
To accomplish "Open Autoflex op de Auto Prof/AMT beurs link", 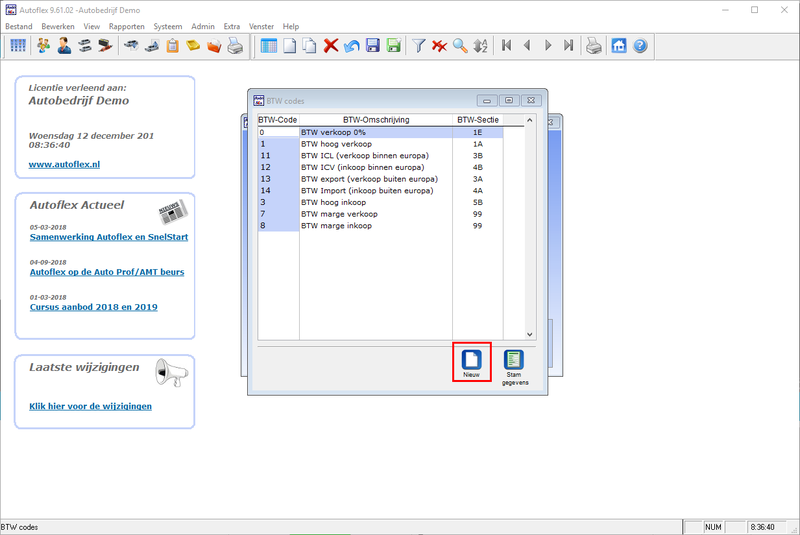I will 107,272.
